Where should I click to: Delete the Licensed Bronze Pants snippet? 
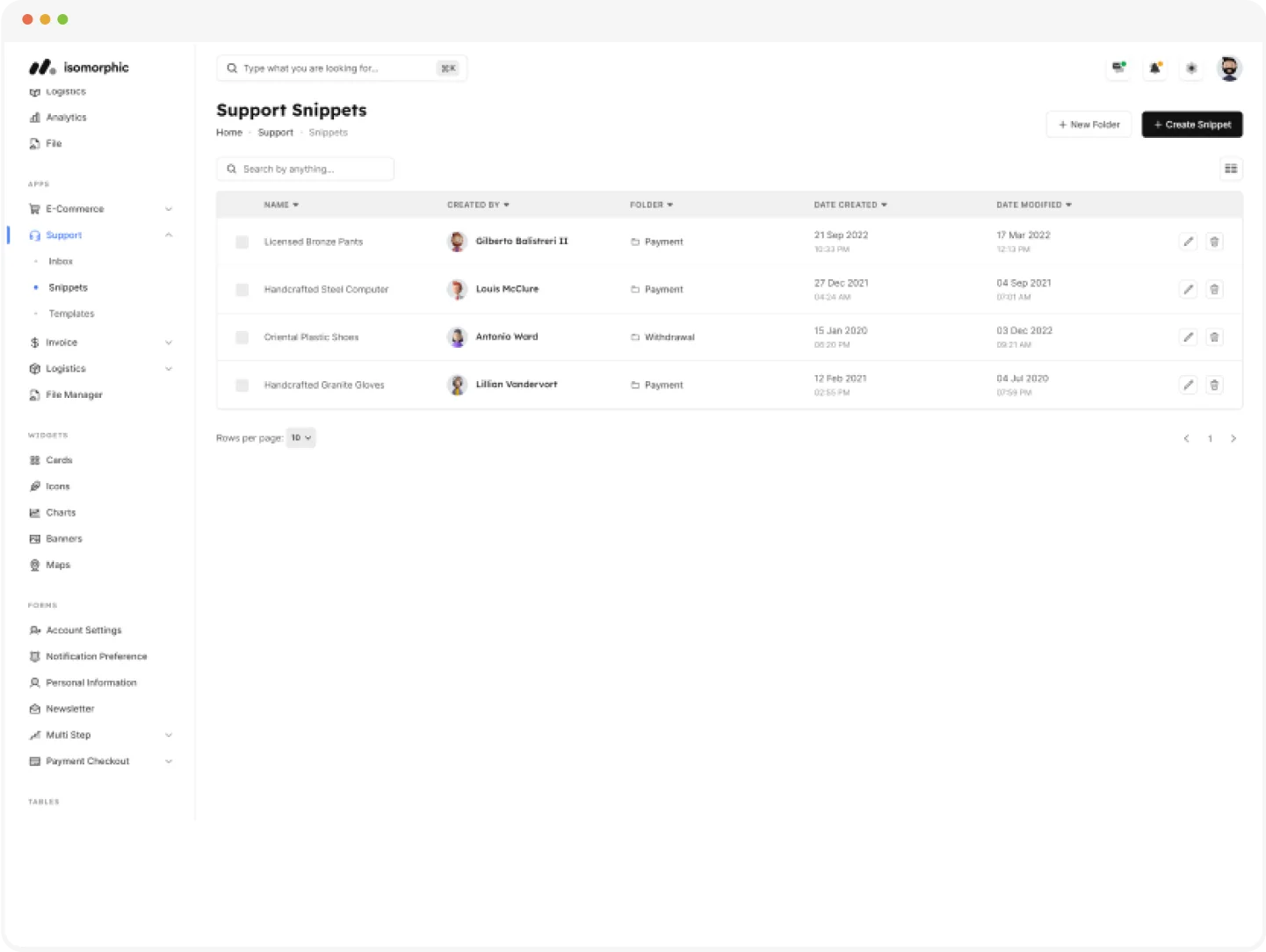point(1214,242)
